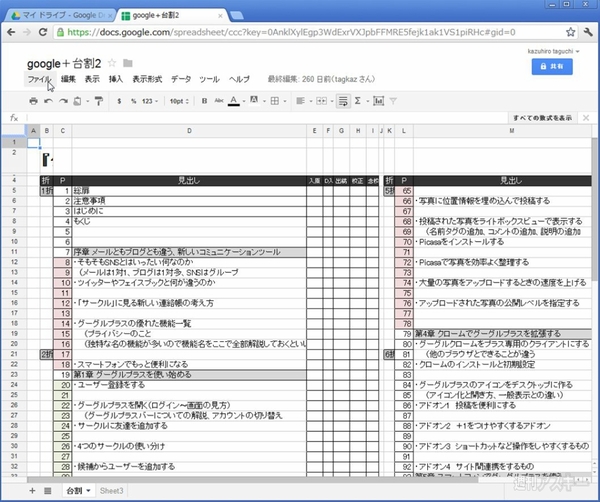Star the google+台割2 document
The image size is (600, 502).
(112, 63)
